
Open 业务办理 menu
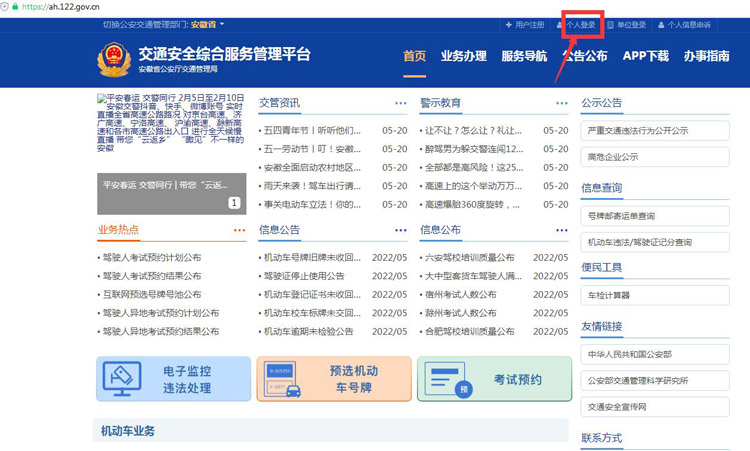[463, 56]
